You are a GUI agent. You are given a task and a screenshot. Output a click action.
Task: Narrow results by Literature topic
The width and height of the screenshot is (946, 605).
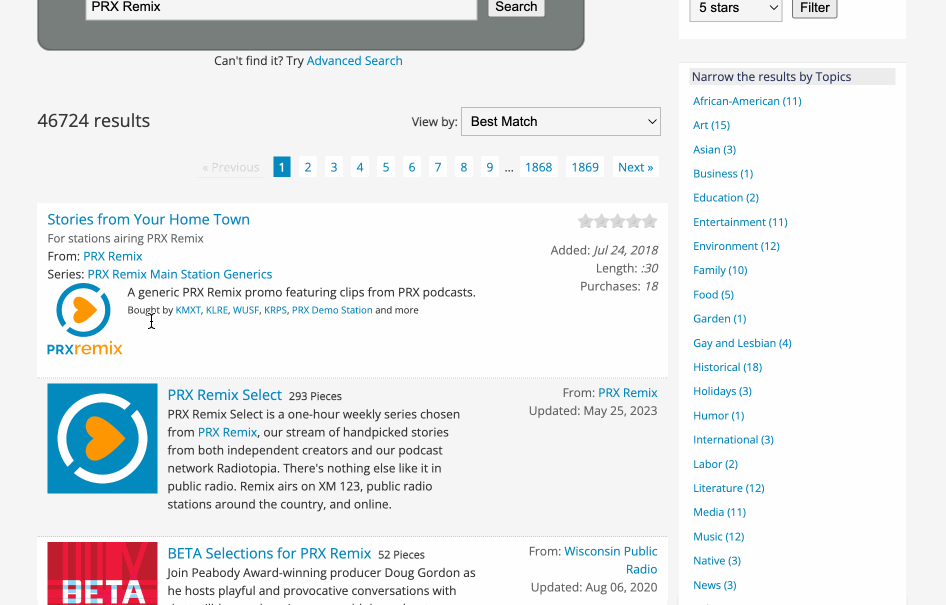pos(728,488)
